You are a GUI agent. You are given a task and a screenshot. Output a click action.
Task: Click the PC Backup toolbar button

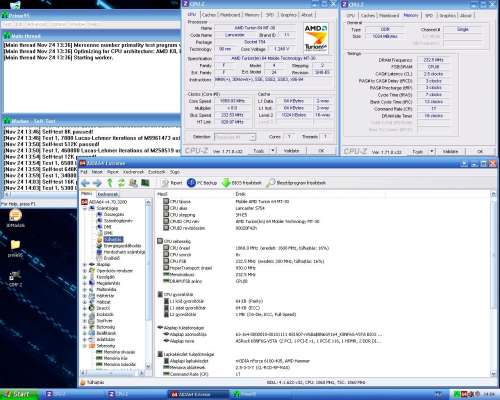point(202,183)
